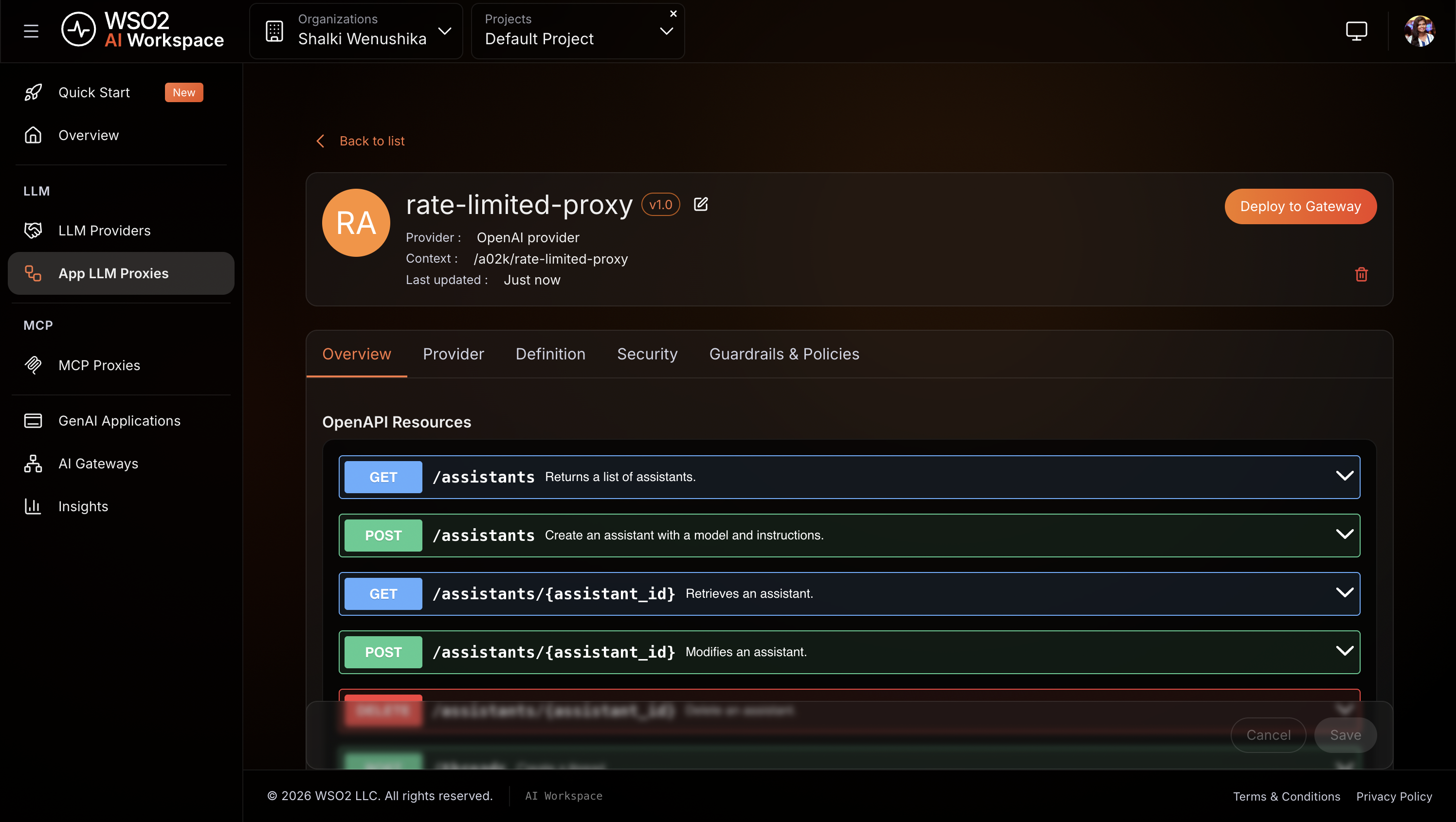This screenshot has height=822, width=1456.
Task: Click the v1.0 version badge
Action: (660, 204)
